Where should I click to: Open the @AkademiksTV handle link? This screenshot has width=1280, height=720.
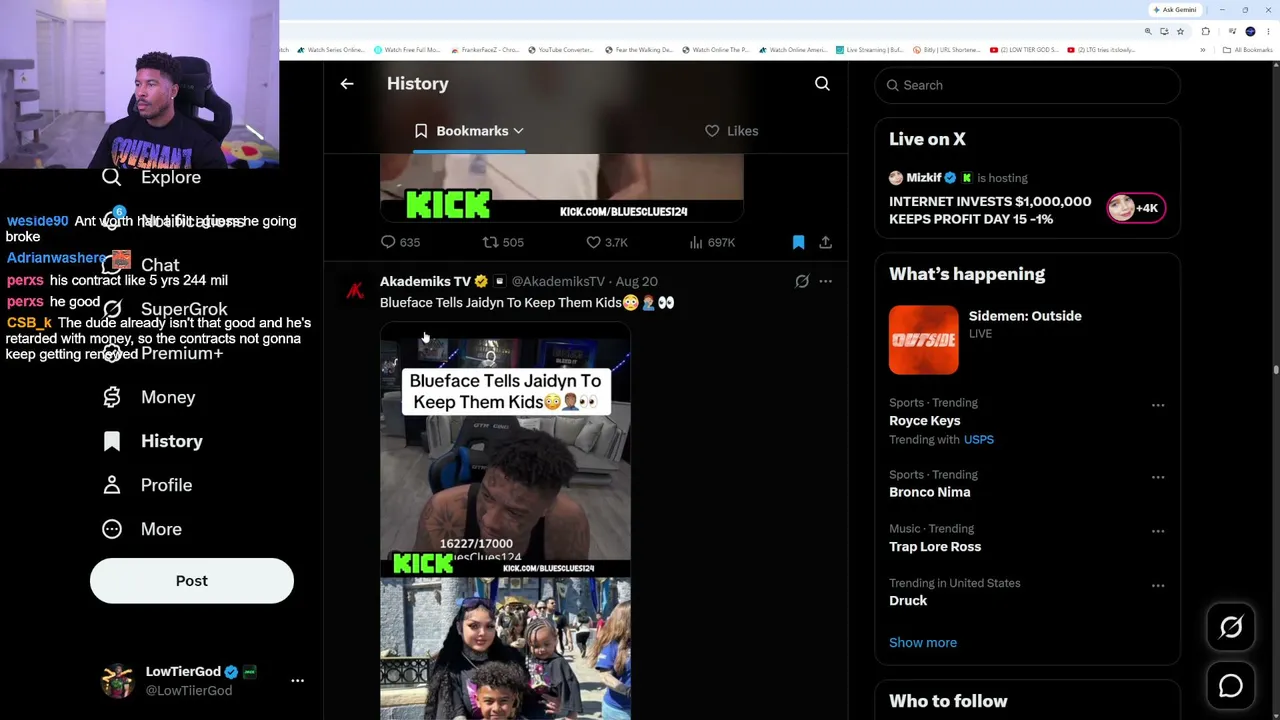558,282
